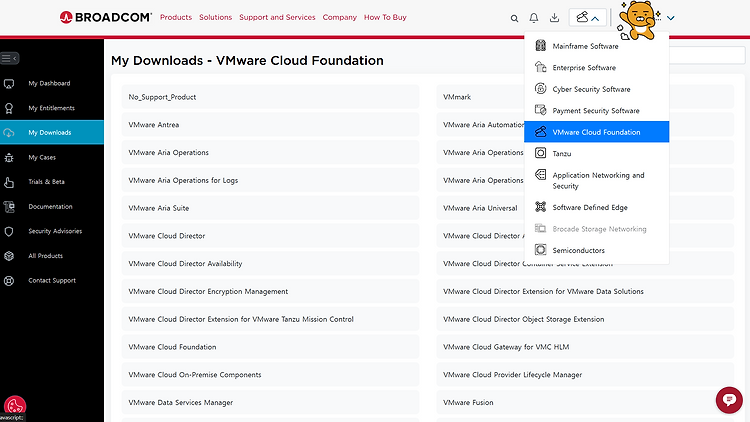Open the cookie preferences icon

[x=15, y=407]
